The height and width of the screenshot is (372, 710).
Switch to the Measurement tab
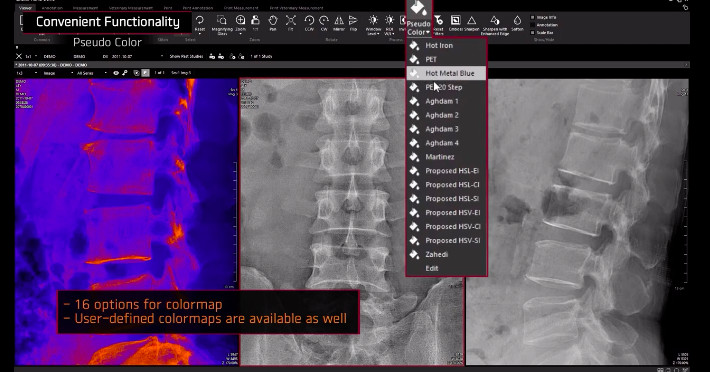85,8
